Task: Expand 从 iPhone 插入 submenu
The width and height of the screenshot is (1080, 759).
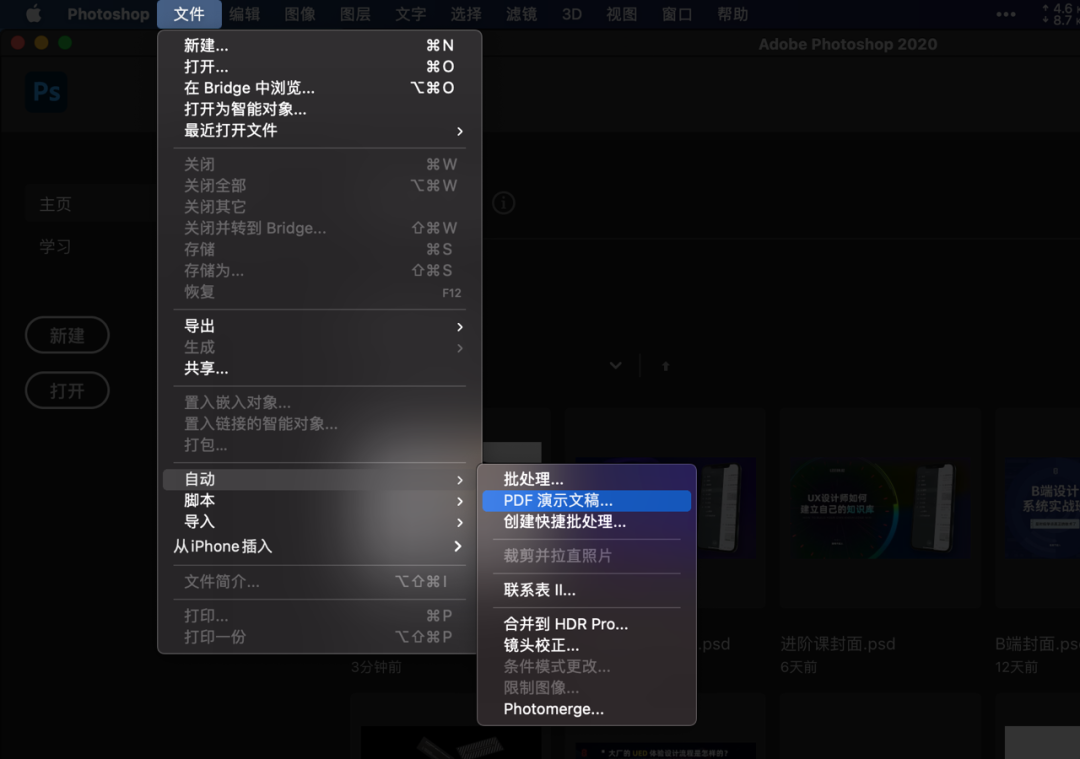Action: click(320, 546)
